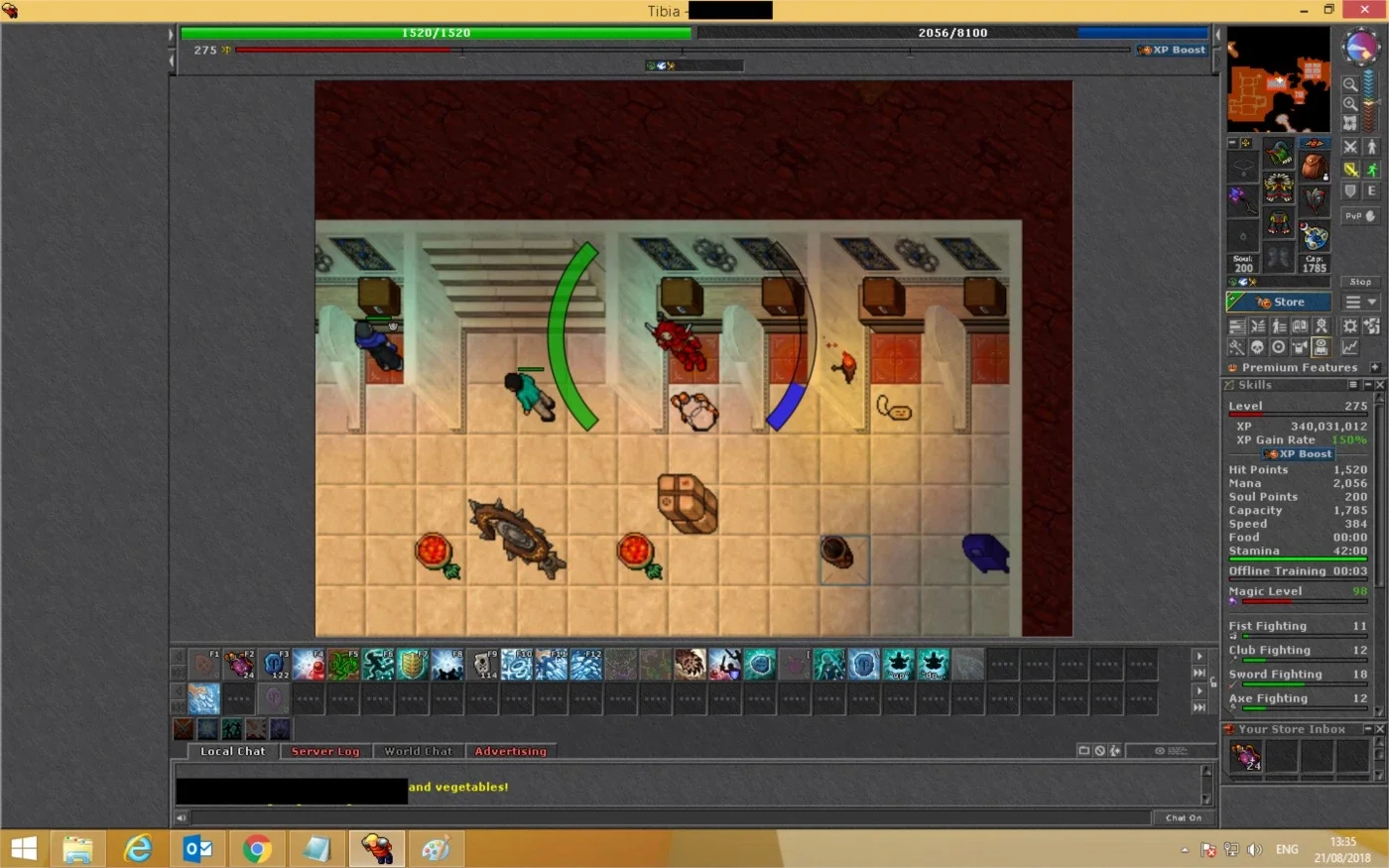The height and width of the screenshot is (868, 1389).
Task: Click the armor equipment slot
Action: pos(1279,186)
